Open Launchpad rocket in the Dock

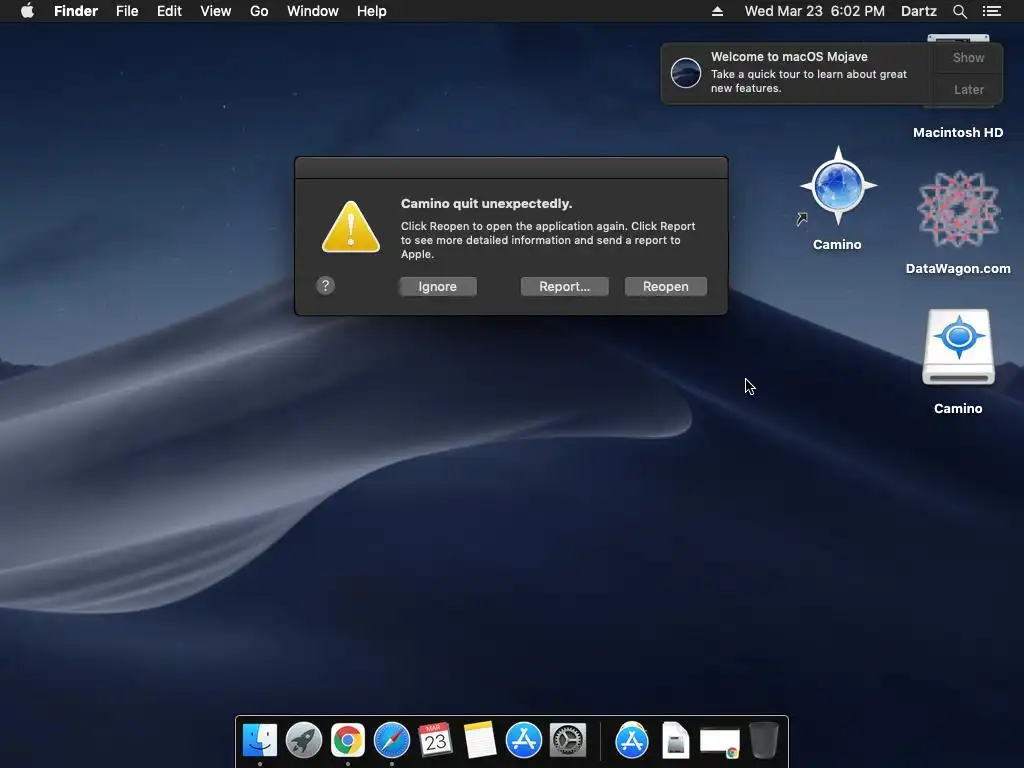(304, 741)
